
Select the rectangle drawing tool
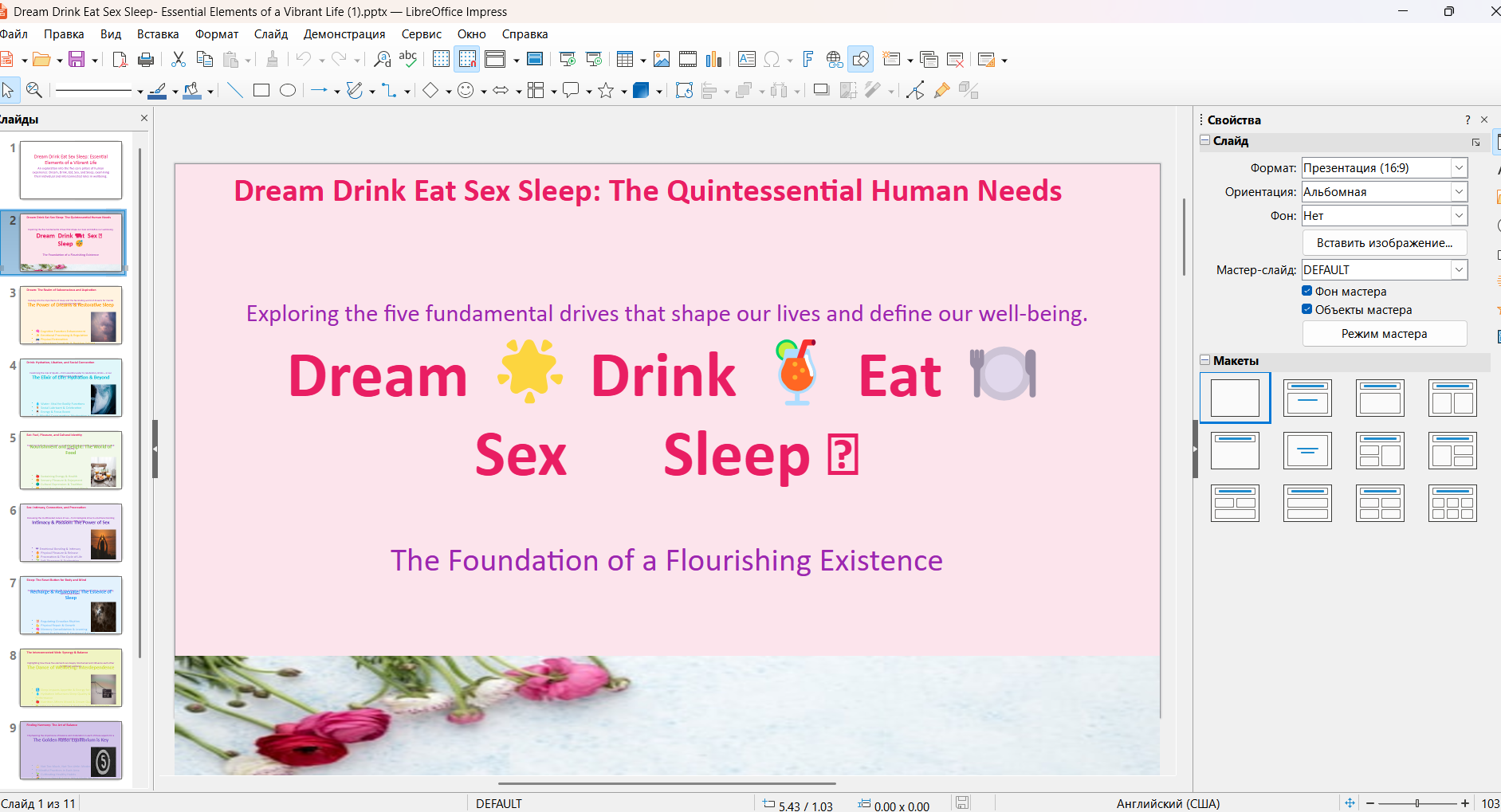click(261, 90)
